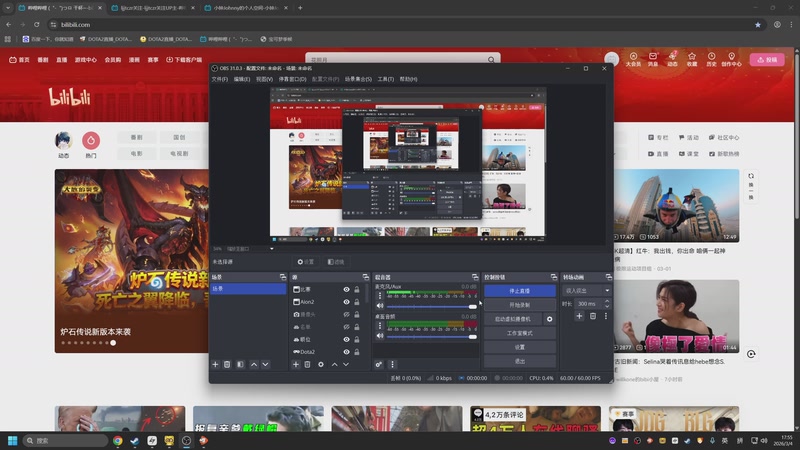Screen dimensions: 800x450
Task: Open the transition type dropdown
Action: (x=587, y=290)
